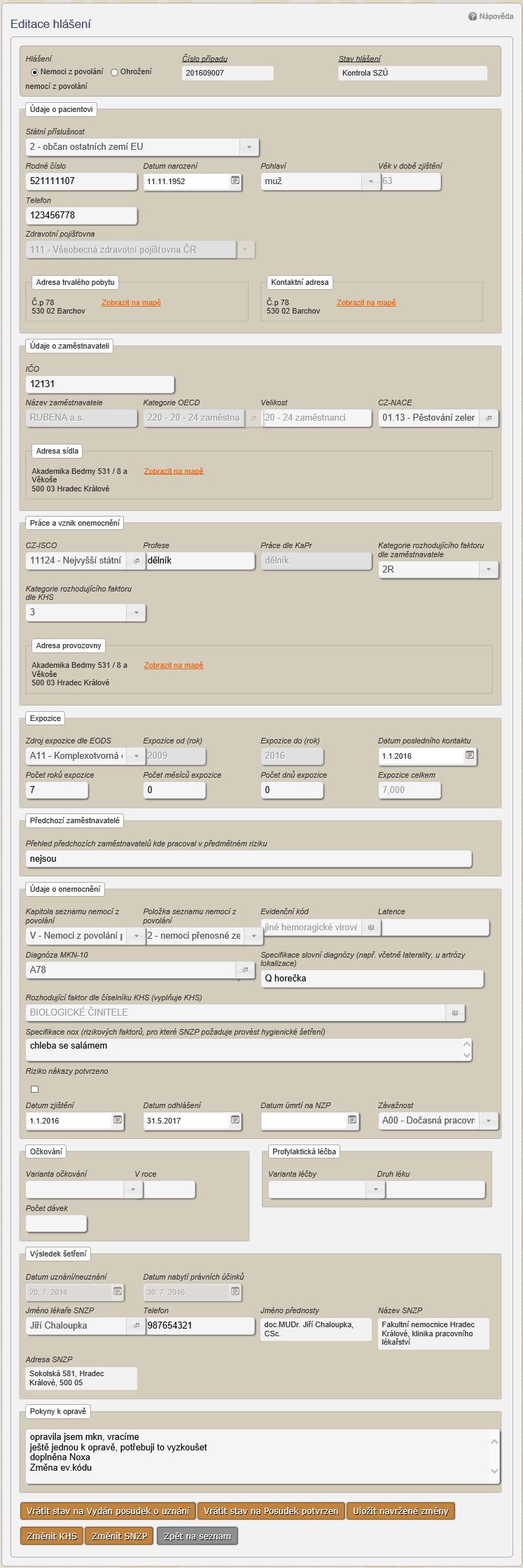Open calendar for Datum uznání/neuznání
The height and width of the screenshot is (1568, 523).
coord(118,1291)
